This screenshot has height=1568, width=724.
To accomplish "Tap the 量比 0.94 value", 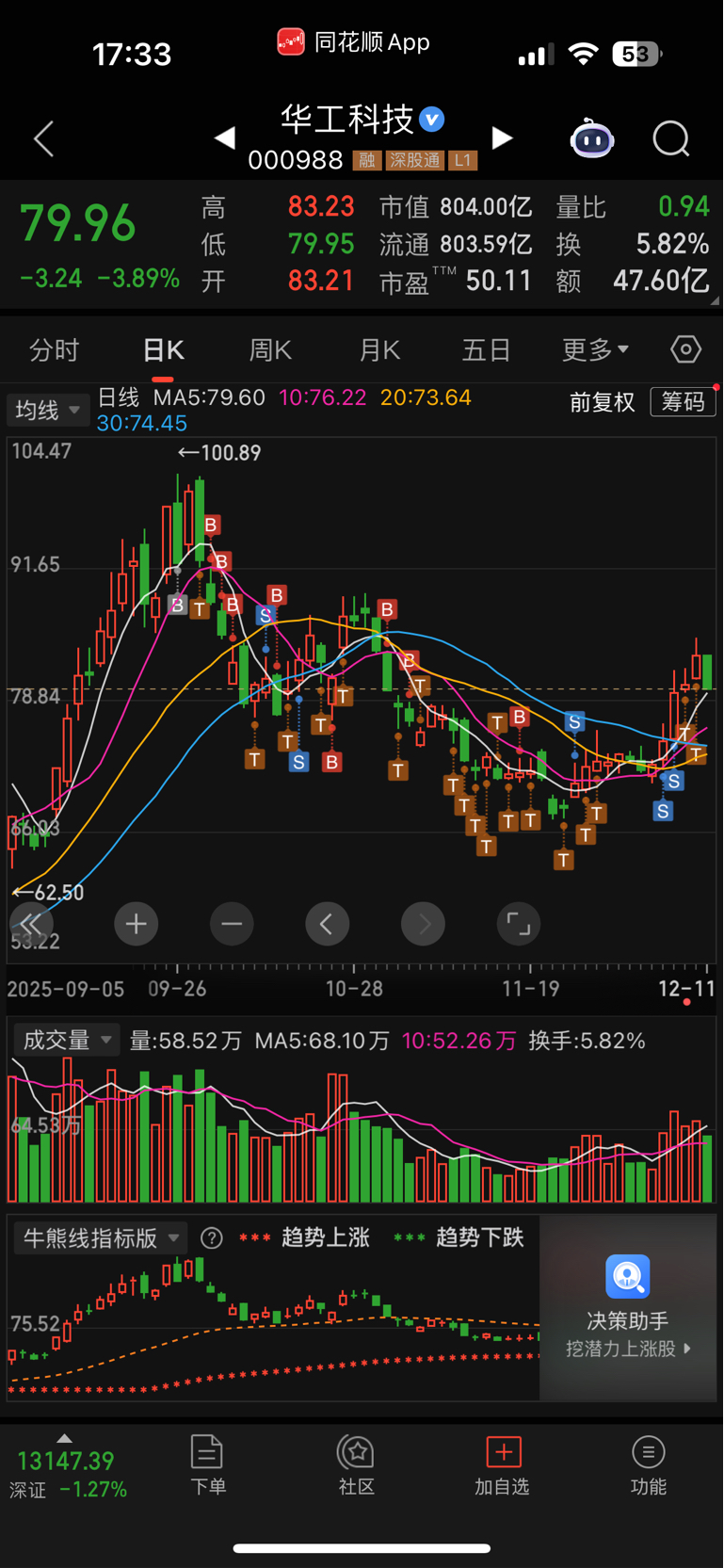I will [632, 207].
